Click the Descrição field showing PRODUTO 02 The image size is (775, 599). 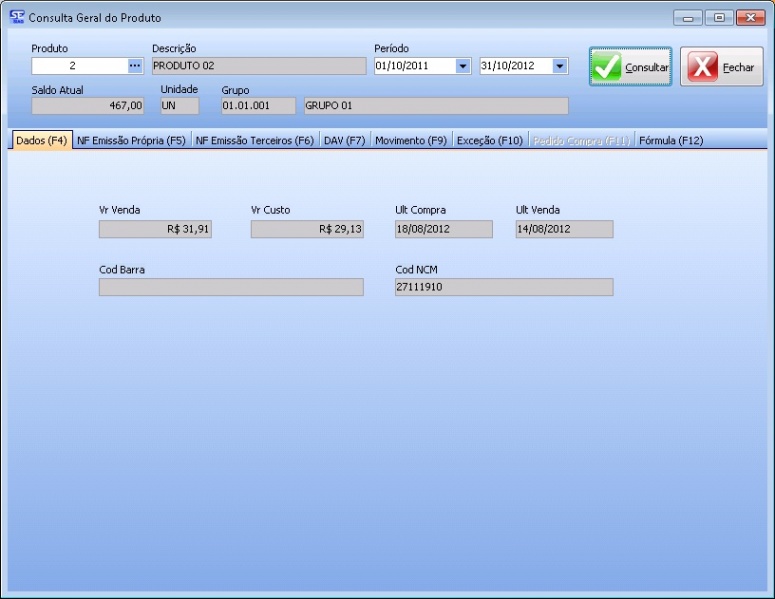tap(259, 66)
